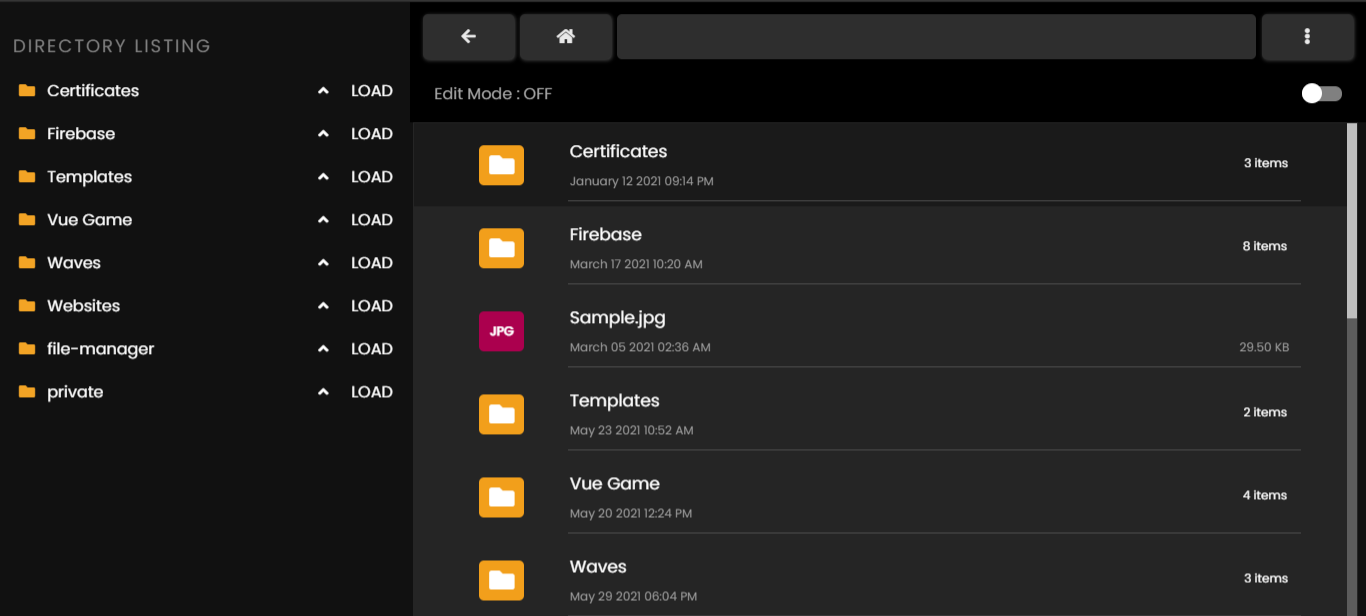Open the Sample.jpg file via its JPG icon
1366x616 pixels.
point(501,331)
